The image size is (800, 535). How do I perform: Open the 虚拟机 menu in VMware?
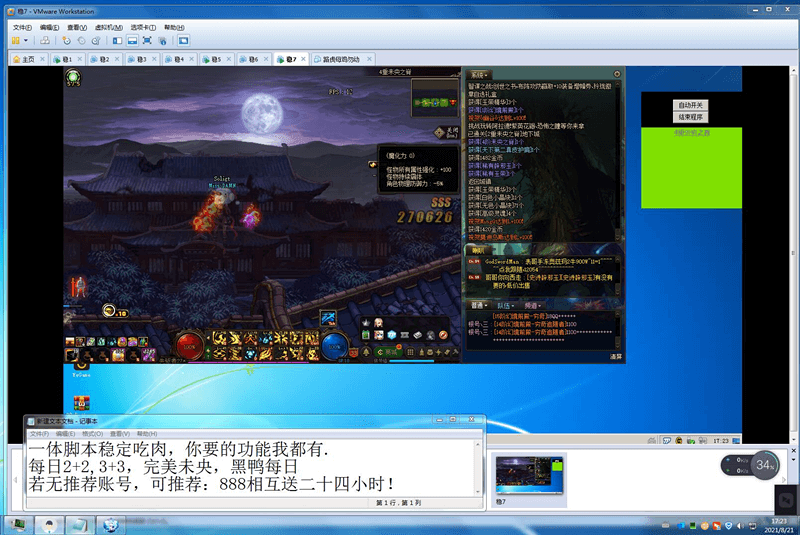coord(109,28)
